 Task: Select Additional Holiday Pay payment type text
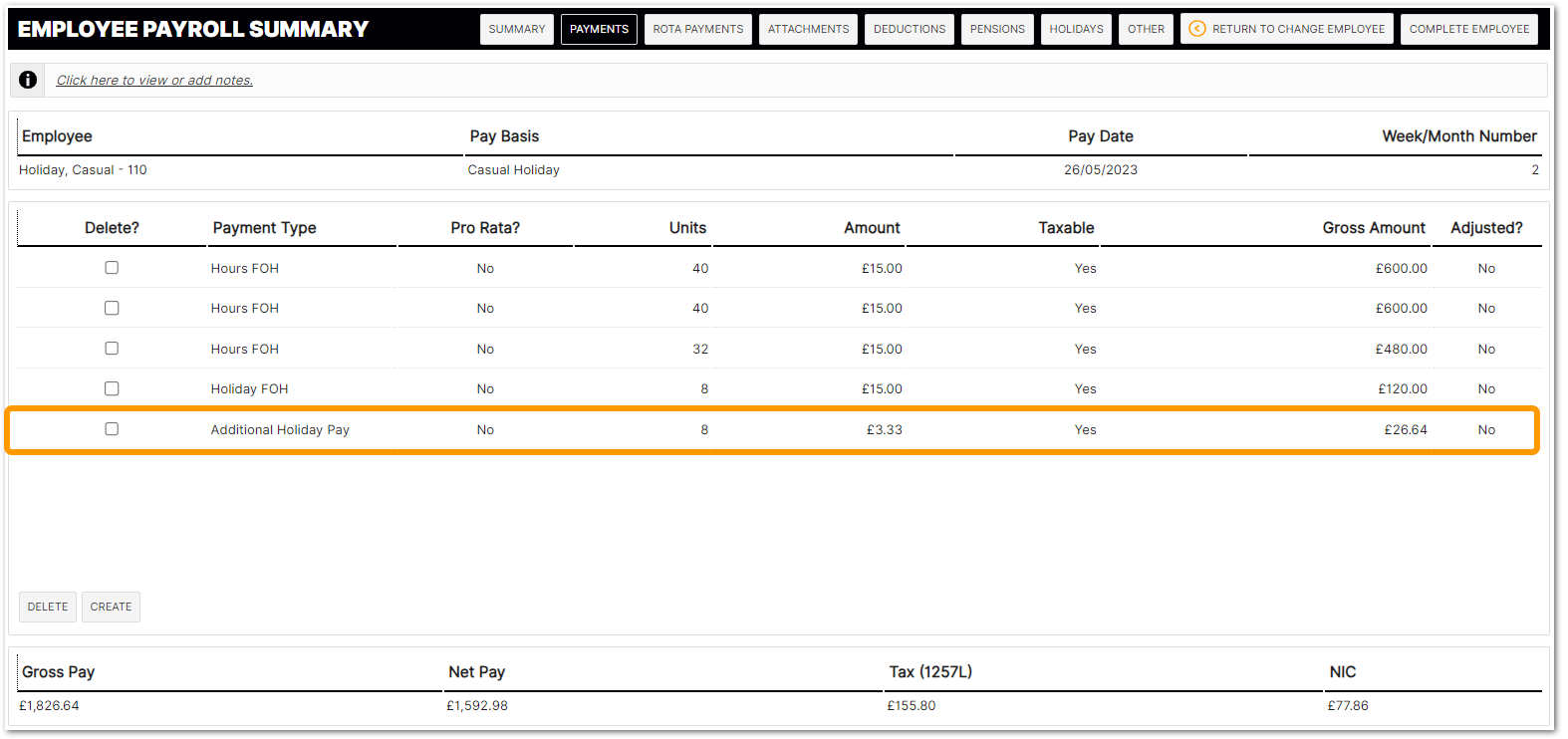[x=280, y=430]
